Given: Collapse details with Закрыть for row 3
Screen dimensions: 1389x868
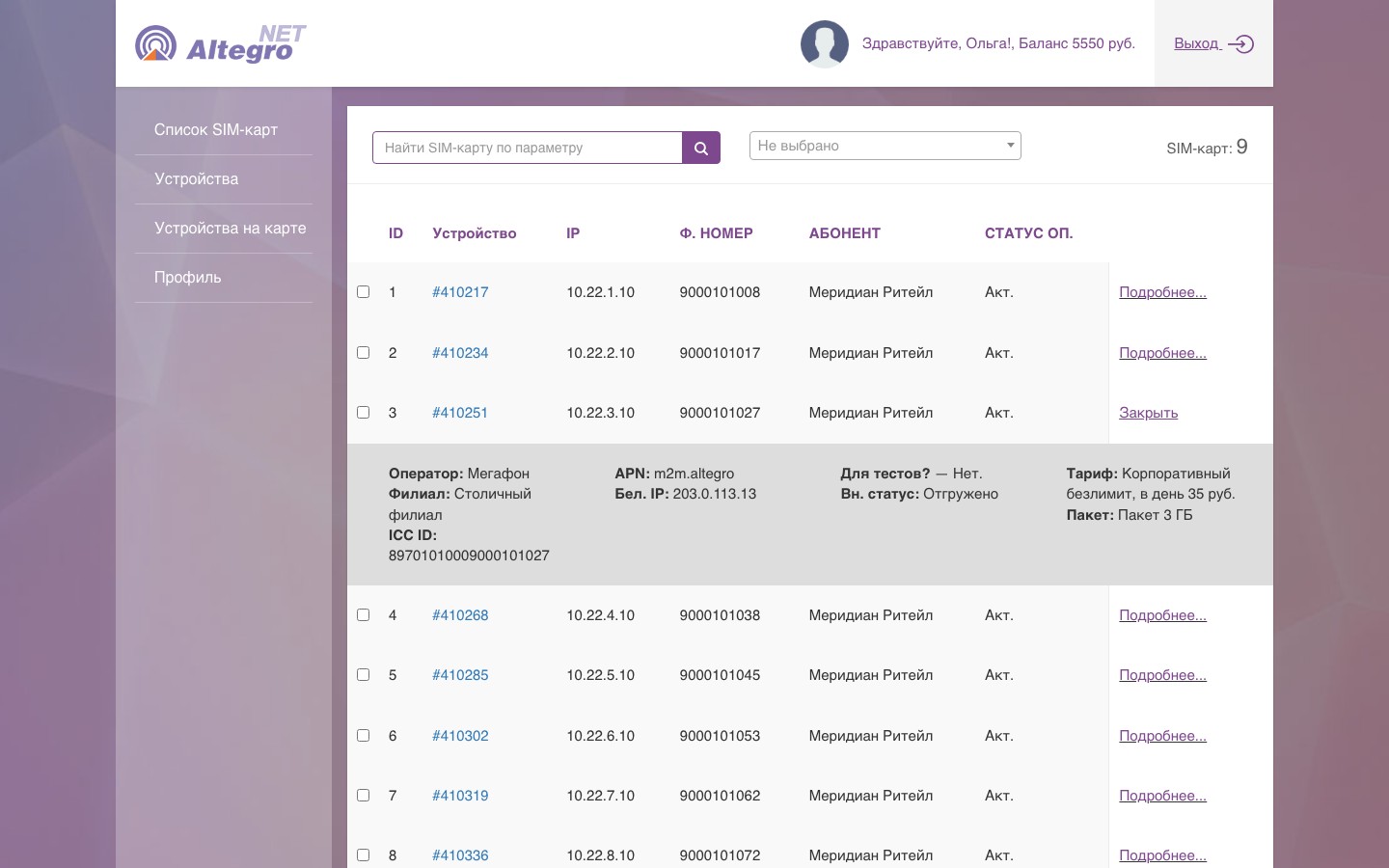Looking at the screenshot, I should pos(1148,413).
